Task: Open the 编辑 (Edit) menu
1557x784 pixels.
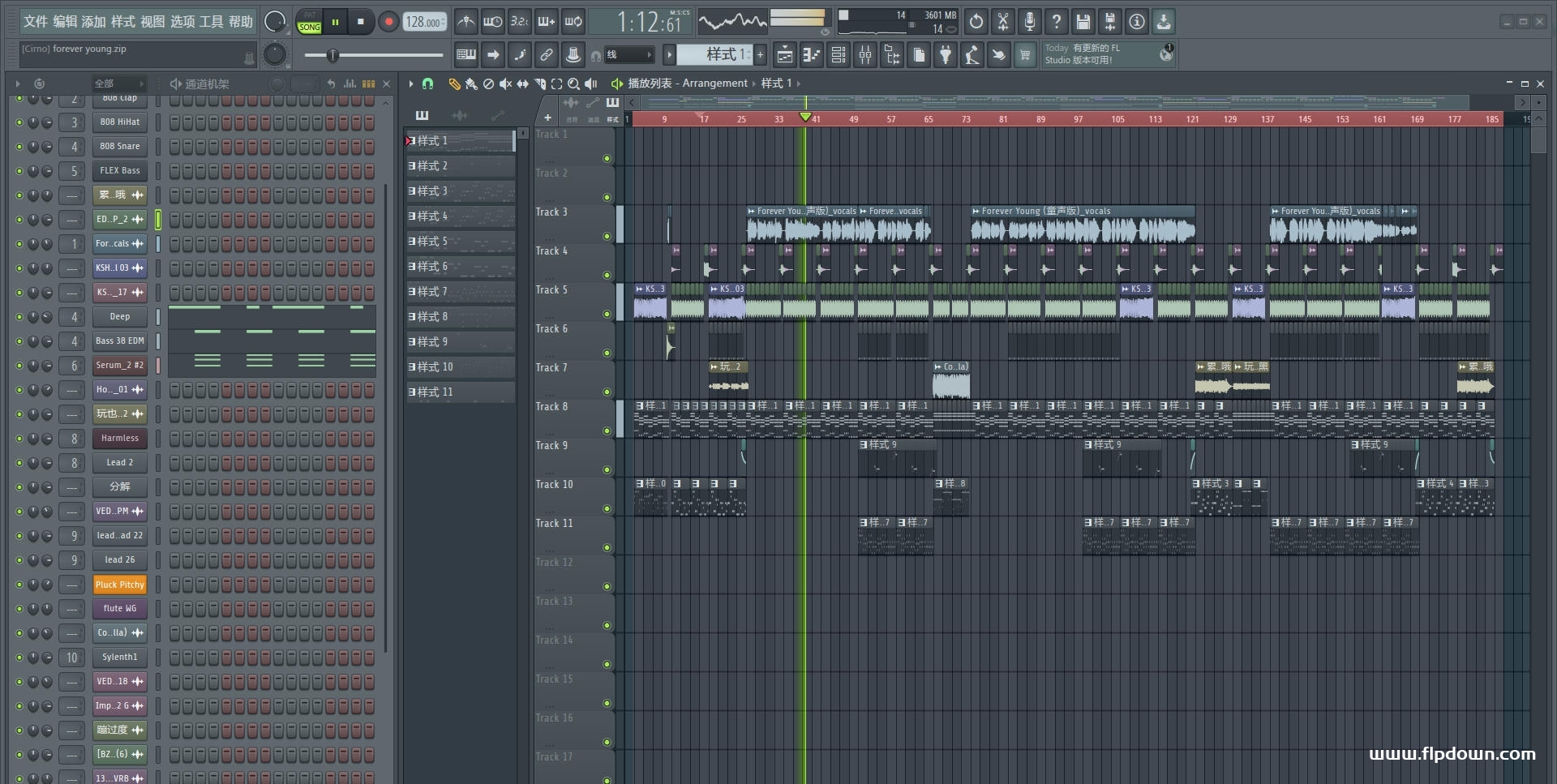Action: coord(65,22)
